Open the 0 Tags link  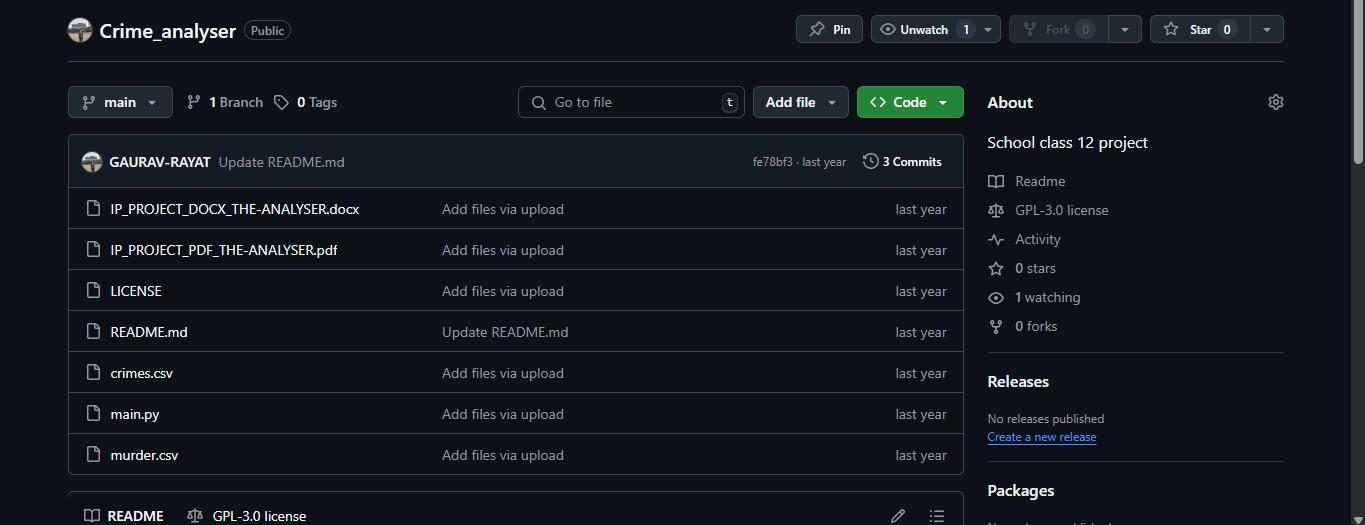coord(306,102)
